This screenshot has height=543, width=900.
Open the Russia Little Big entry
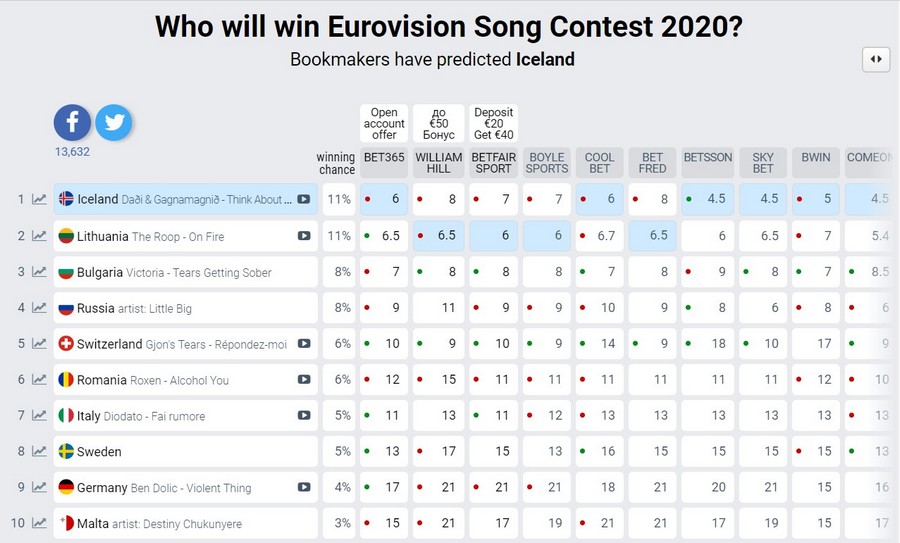pos(150,308)
